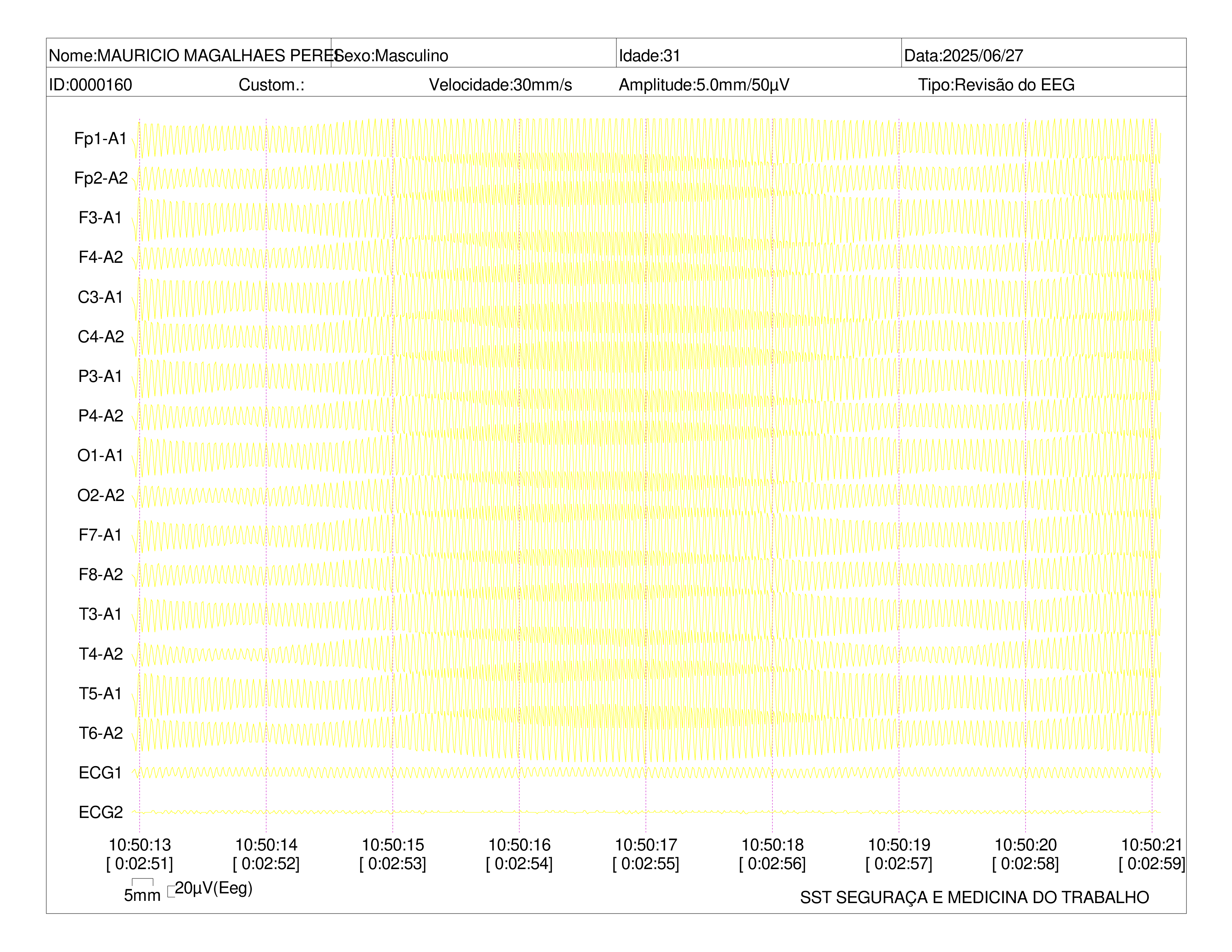Screen dimensions: 1232x952
Task: Click the "Custom.:" label
Action: pos(271,85)
